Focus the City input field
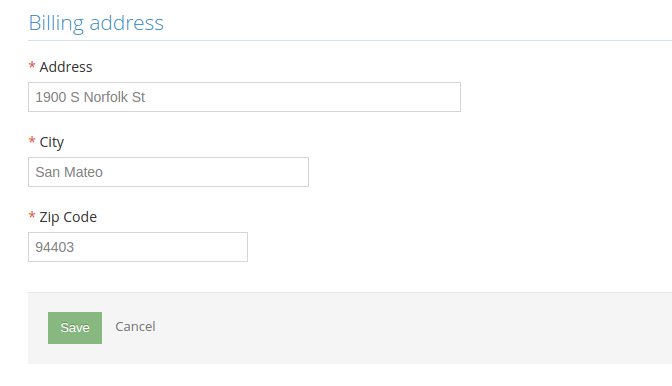The height and width of the screenshot is (386, 672). click(x=168, y=172)
